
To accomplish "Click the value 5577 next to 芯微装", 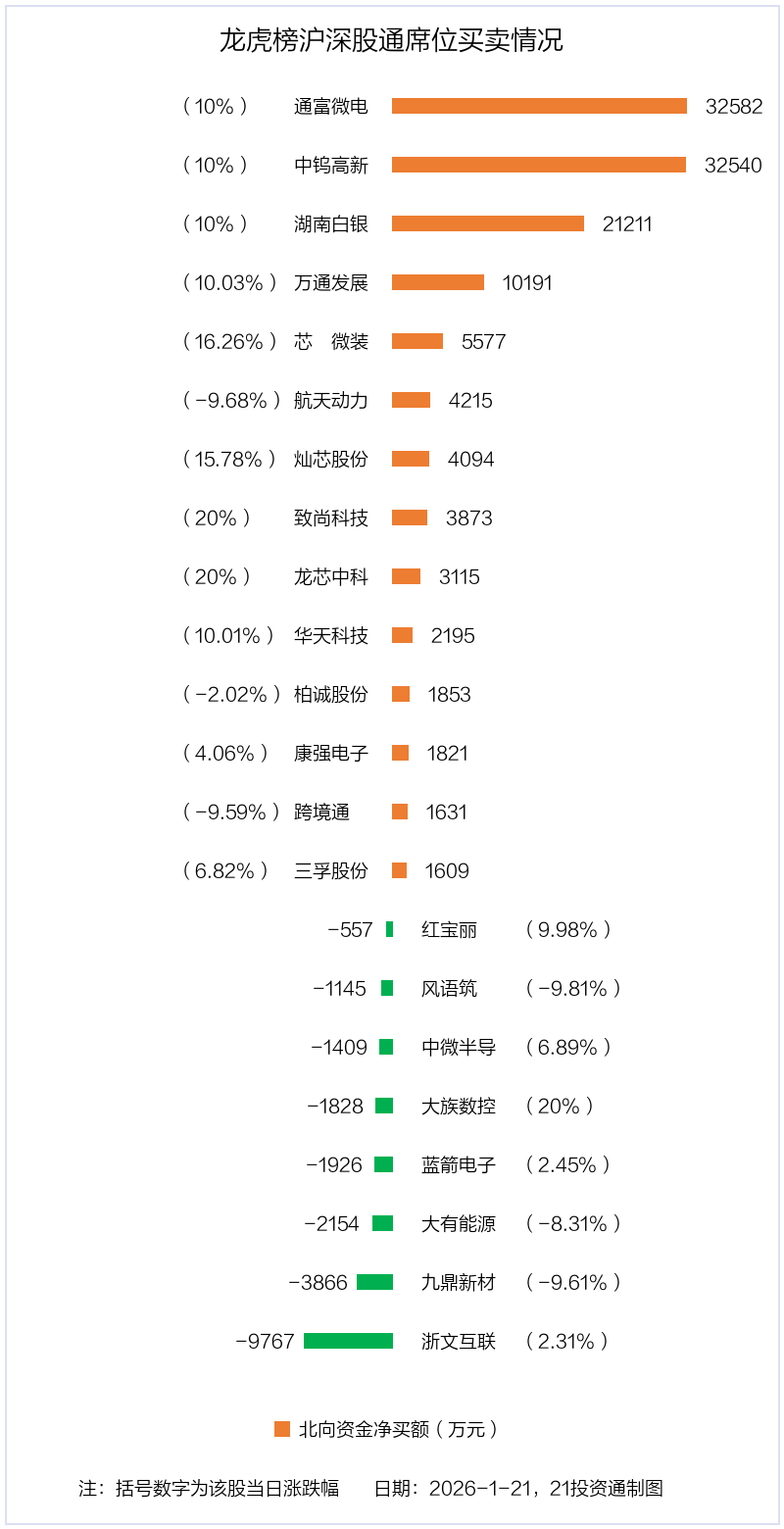I will pyautogui.click(x=483, y=341).
